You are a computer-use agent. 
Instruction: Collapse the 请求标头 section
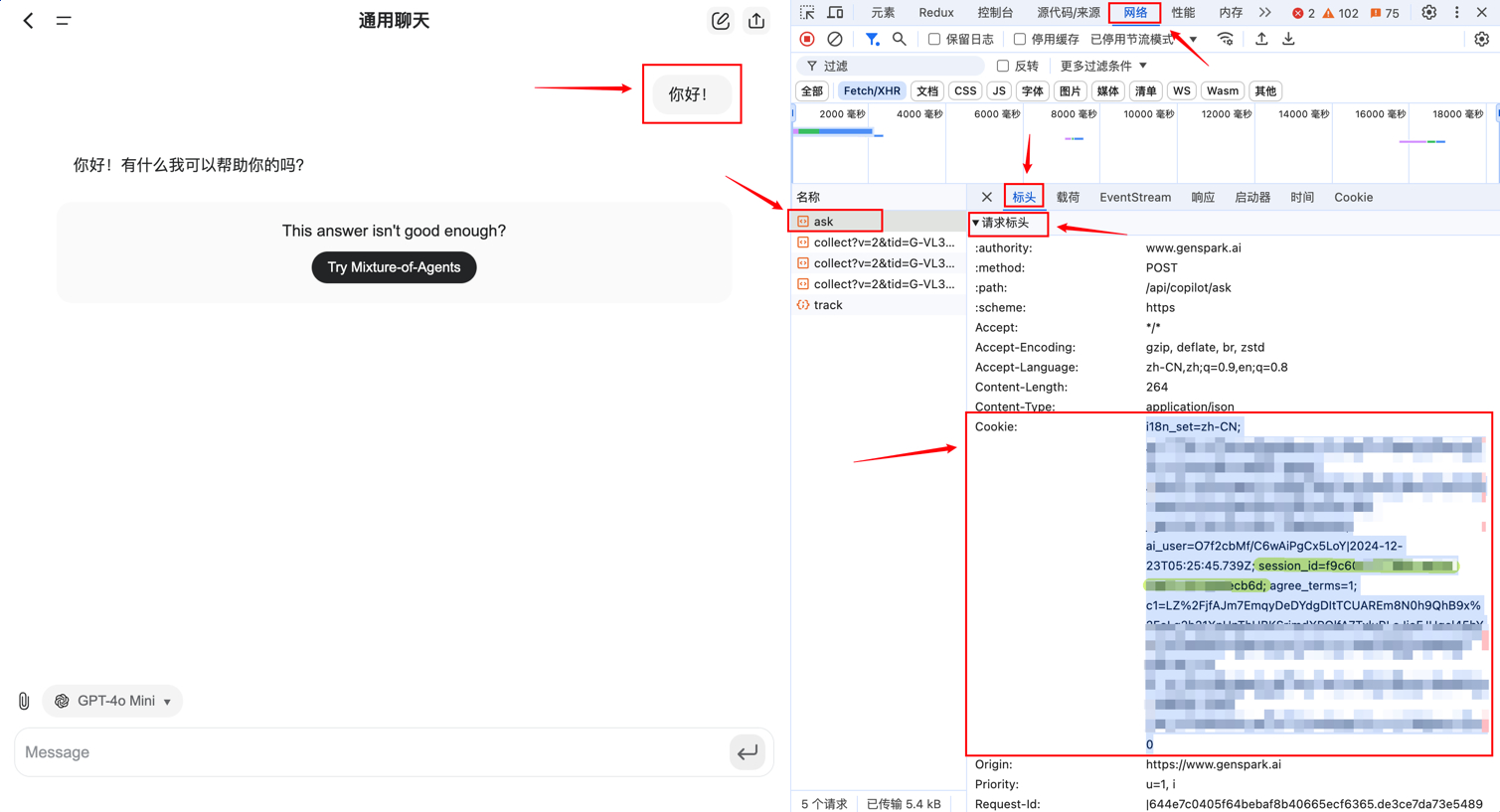pyautogui.click(x=1001, y=223)
